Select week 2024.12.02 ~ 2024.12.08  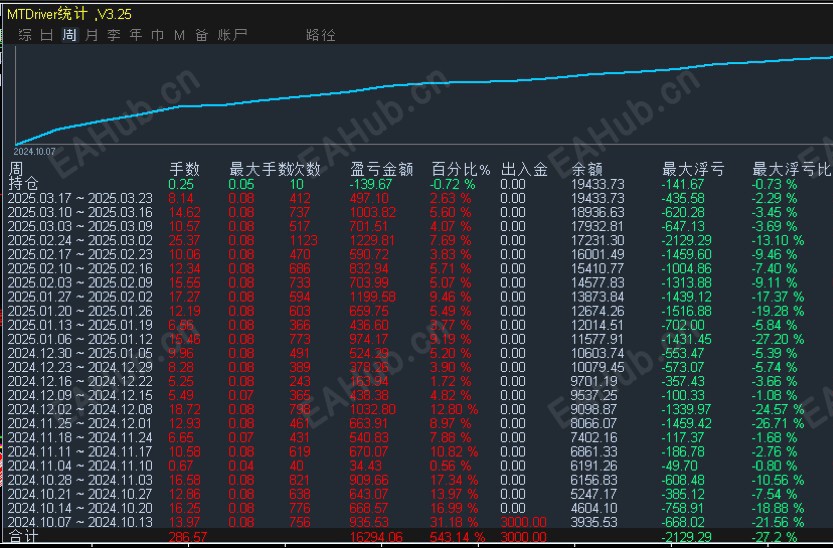point(80,409)
